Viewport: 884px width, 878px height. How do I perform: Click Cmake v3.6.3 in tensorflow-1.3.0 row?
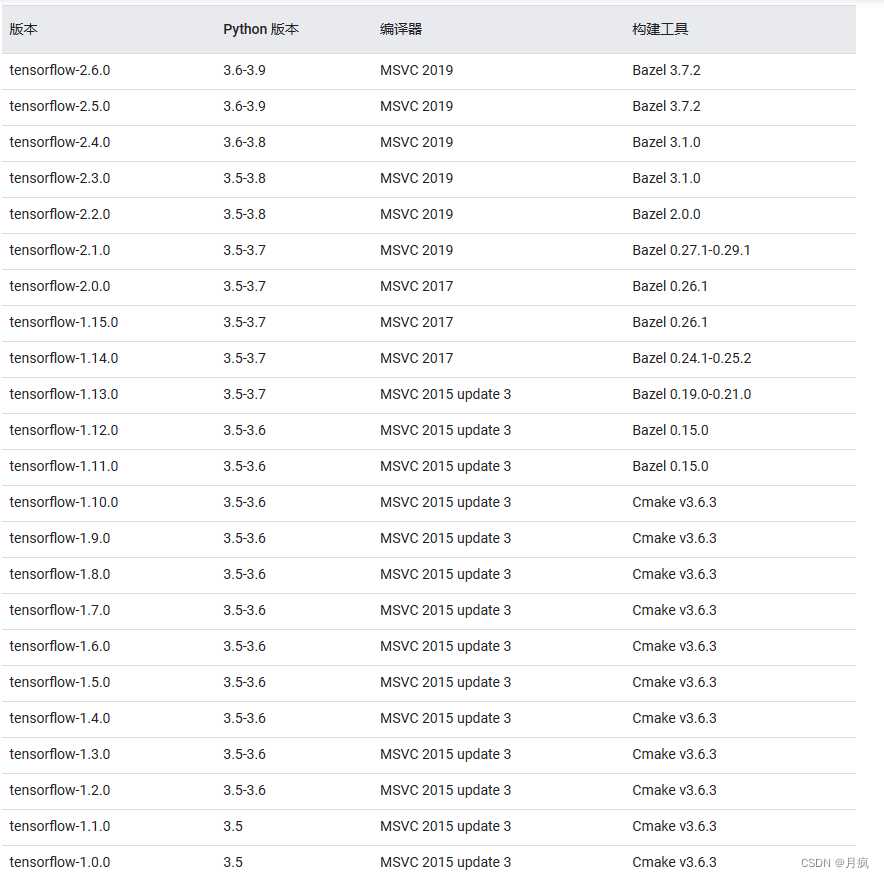pos(674,755)
